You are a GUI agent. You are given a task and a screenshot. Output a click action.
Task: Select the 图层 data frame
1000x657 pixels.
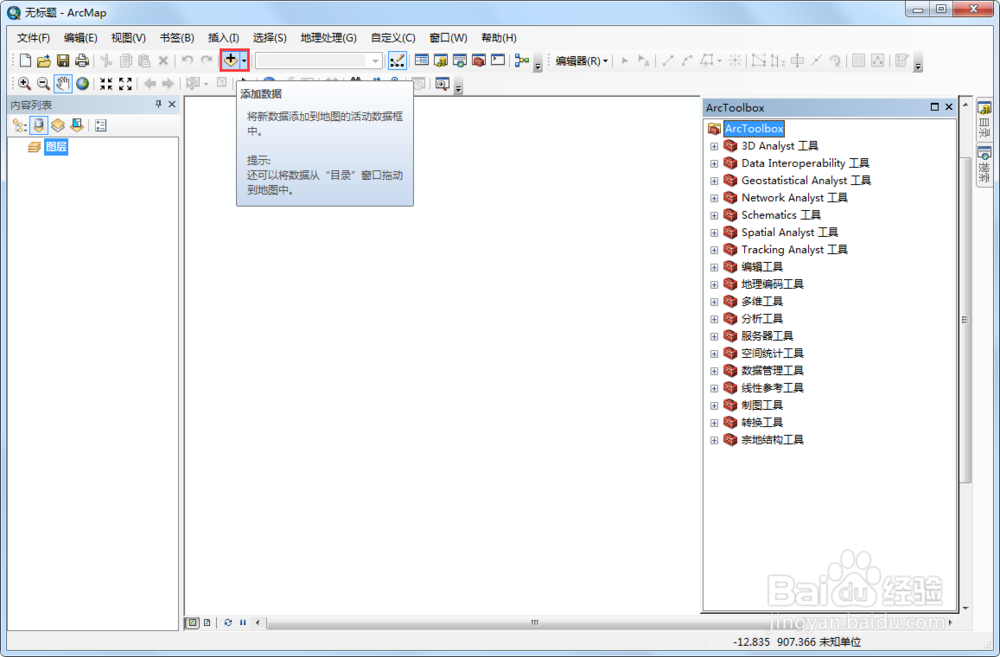pos(56,147)
